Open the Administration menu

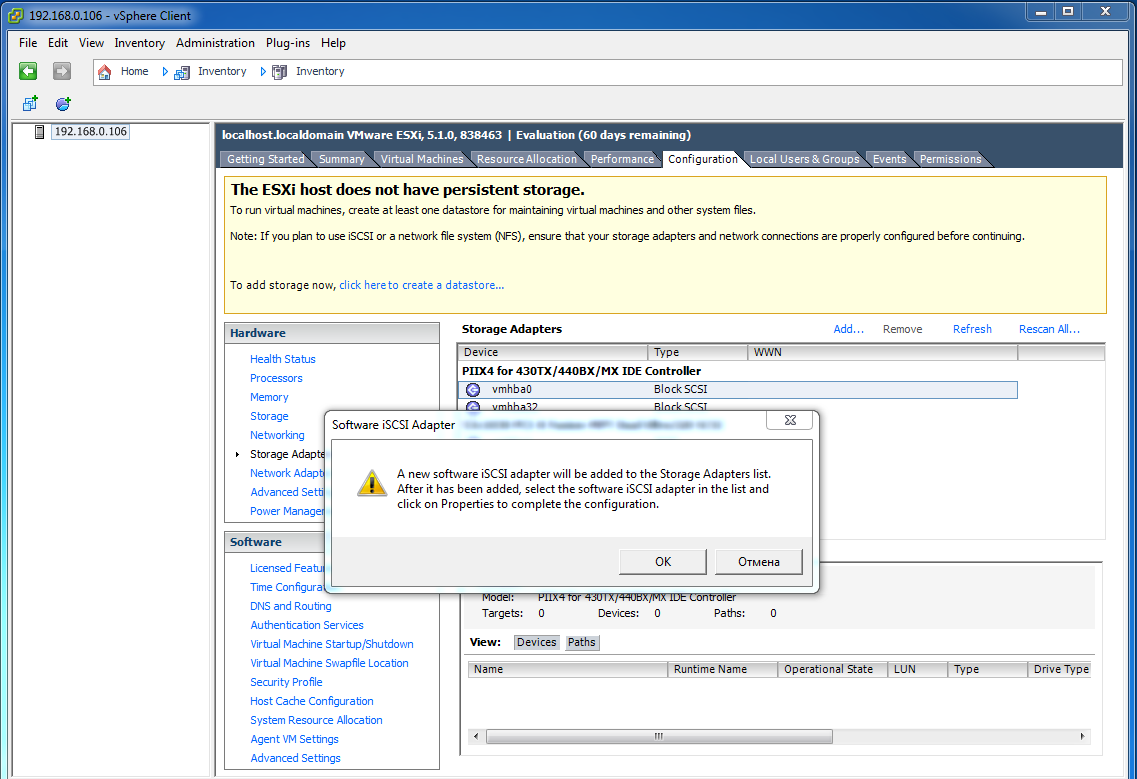[x=215, y=43]
